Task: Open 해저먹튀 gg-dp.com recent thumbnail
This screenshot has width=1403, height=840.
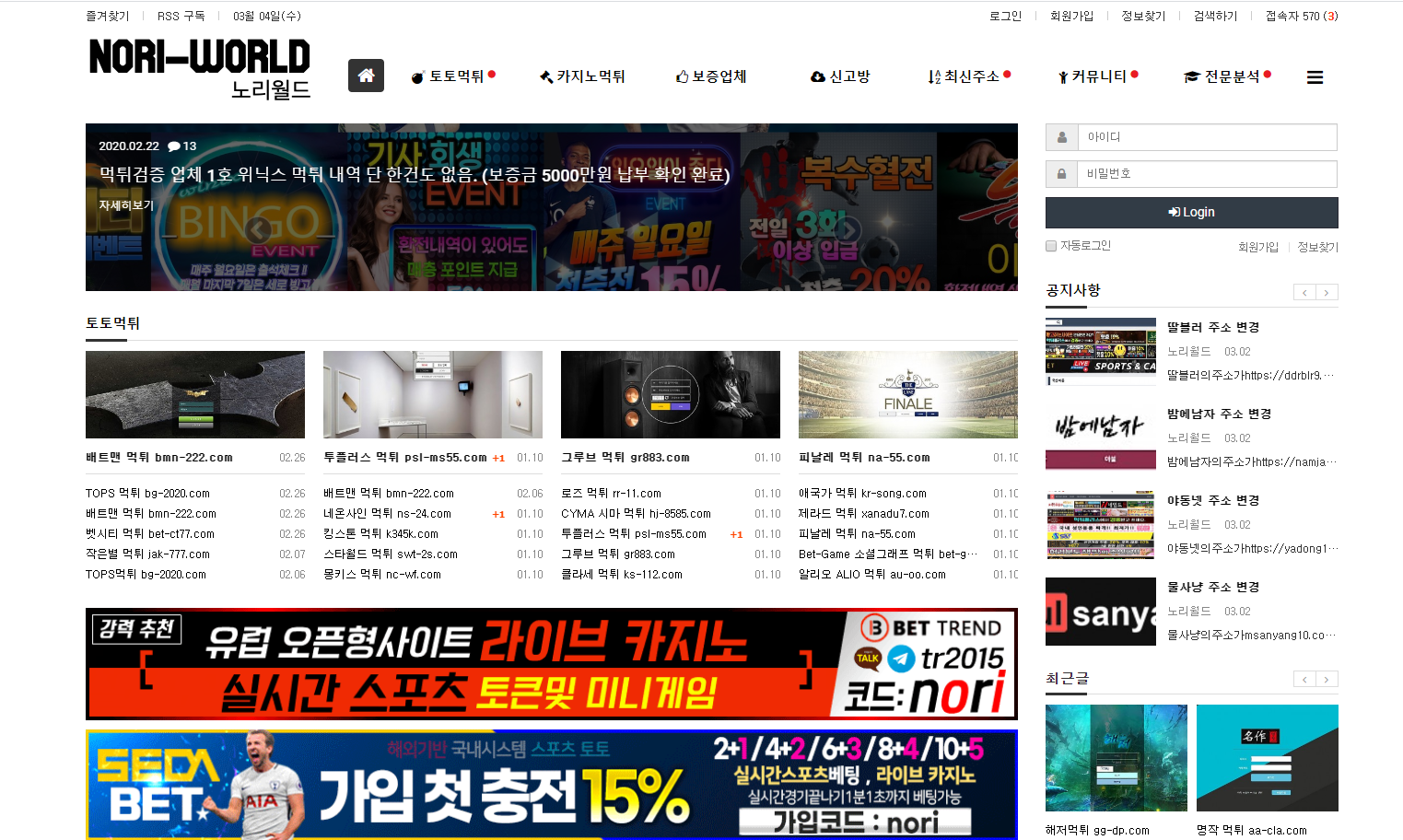Action: pos(1117,758)
